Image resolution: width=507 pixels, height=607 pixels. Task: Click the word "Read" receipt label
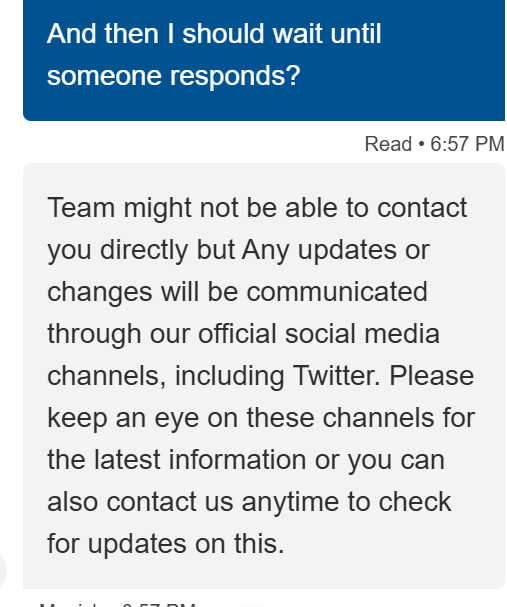388,144
